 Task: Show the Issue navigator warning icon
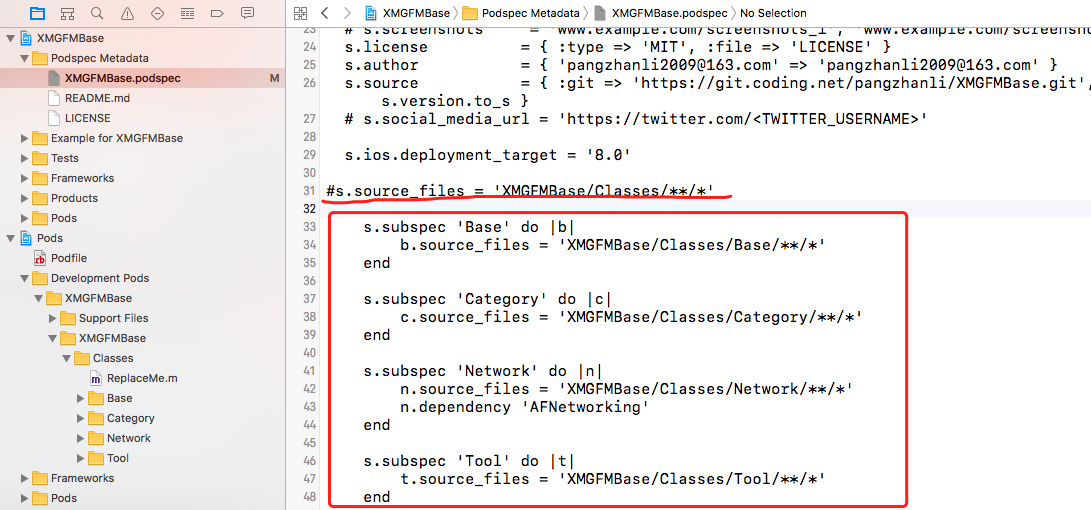[x=127, y=13]
